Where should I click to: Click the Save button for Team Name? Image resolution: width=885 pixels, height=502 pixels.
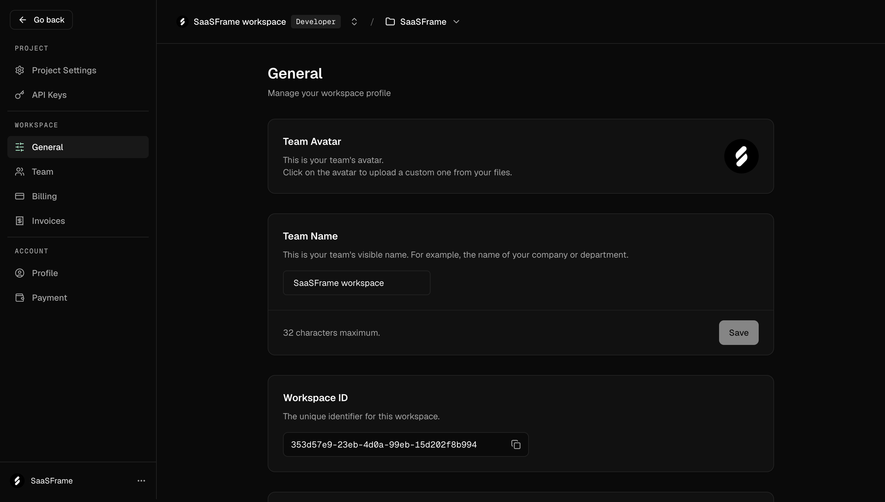coord(738,333)
